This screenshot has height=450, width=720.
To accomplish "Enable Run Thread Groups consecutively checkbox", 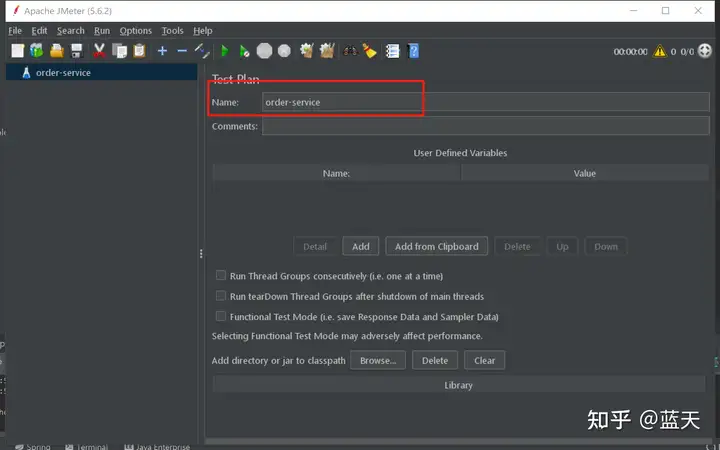I will point(221,276).
